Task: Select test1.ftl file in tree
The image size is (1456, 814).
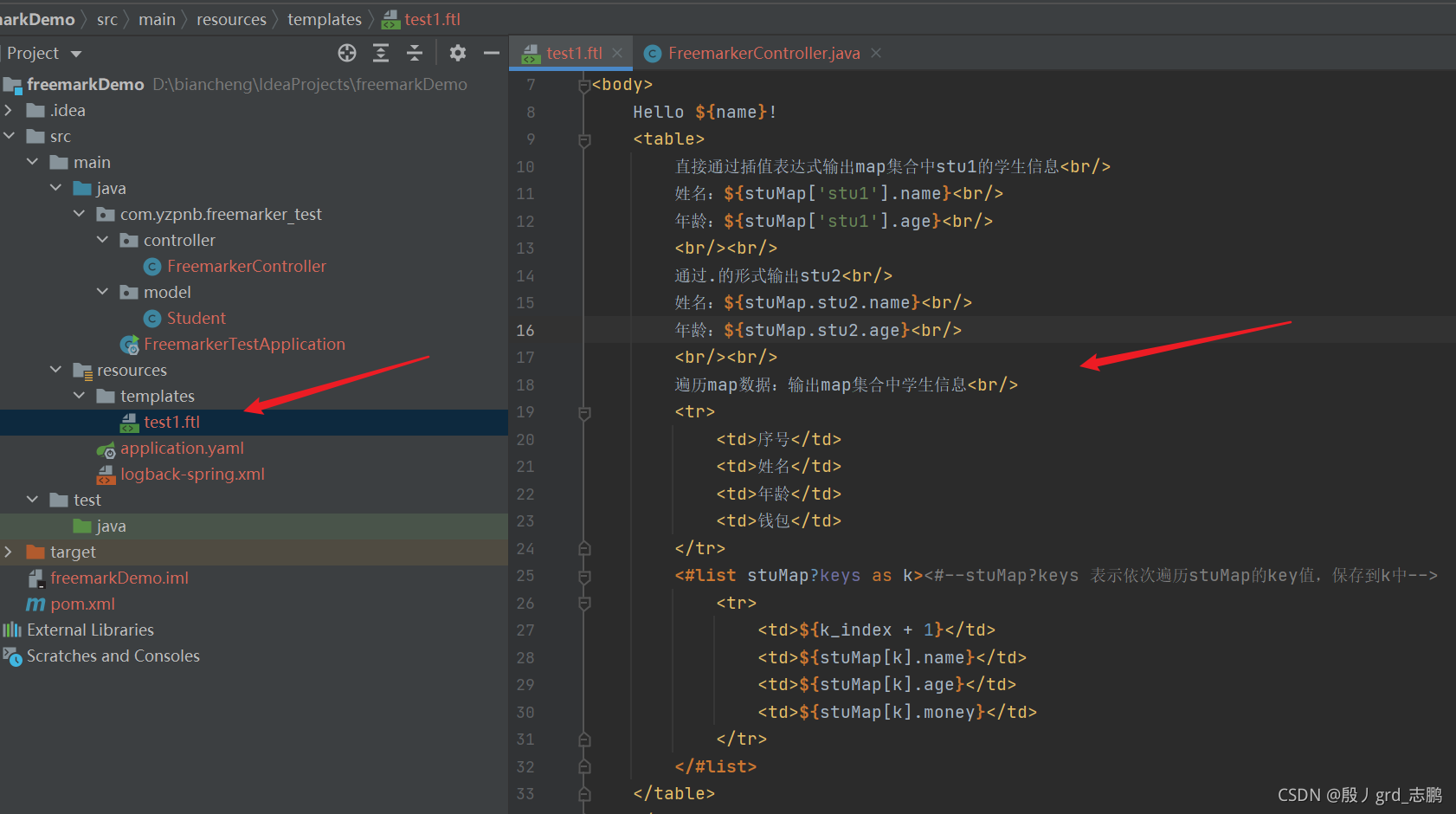Action: (171, 422)
